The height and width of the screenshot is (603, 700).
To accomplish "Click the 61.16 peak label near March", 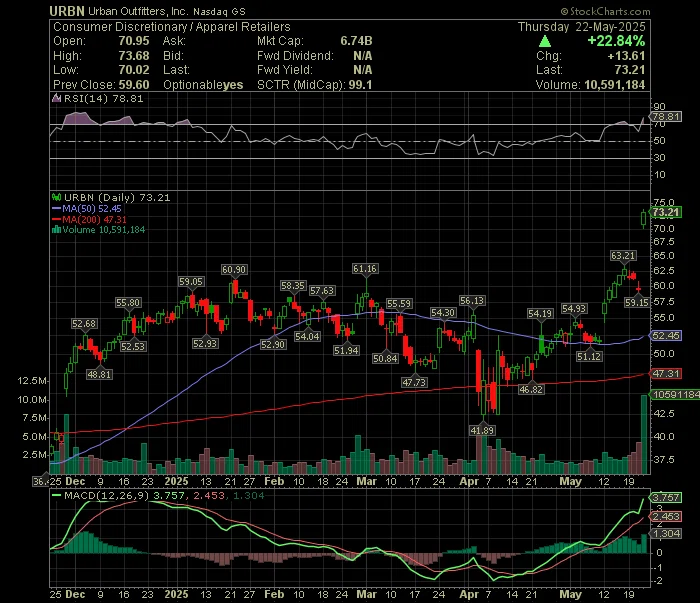I will (x=365, y=269).
